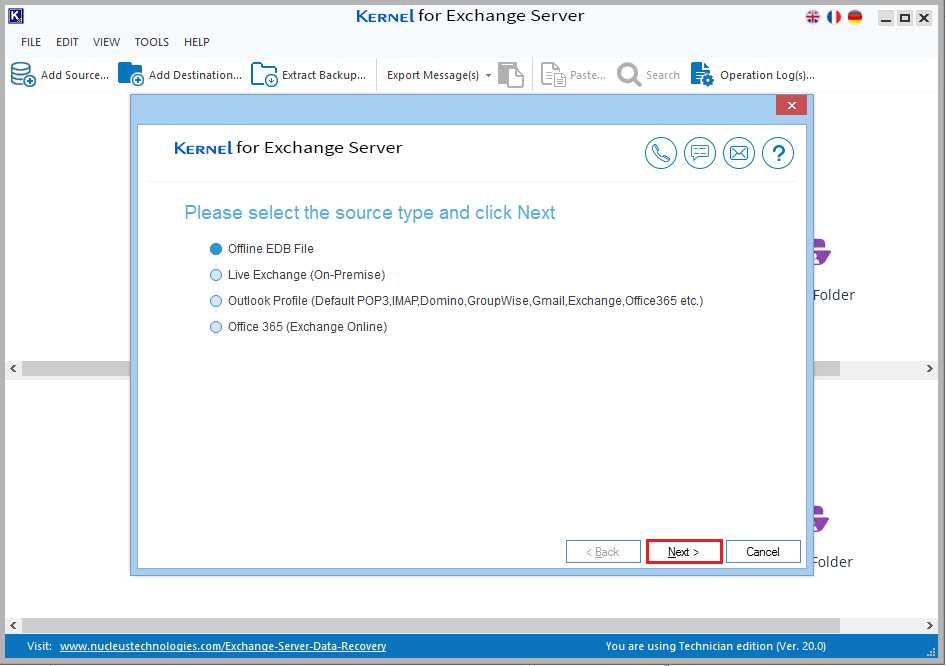Click the Extract Backup... label
This screenshot has height=666, width=946.
pyautogui.click(x=324, y=75)
